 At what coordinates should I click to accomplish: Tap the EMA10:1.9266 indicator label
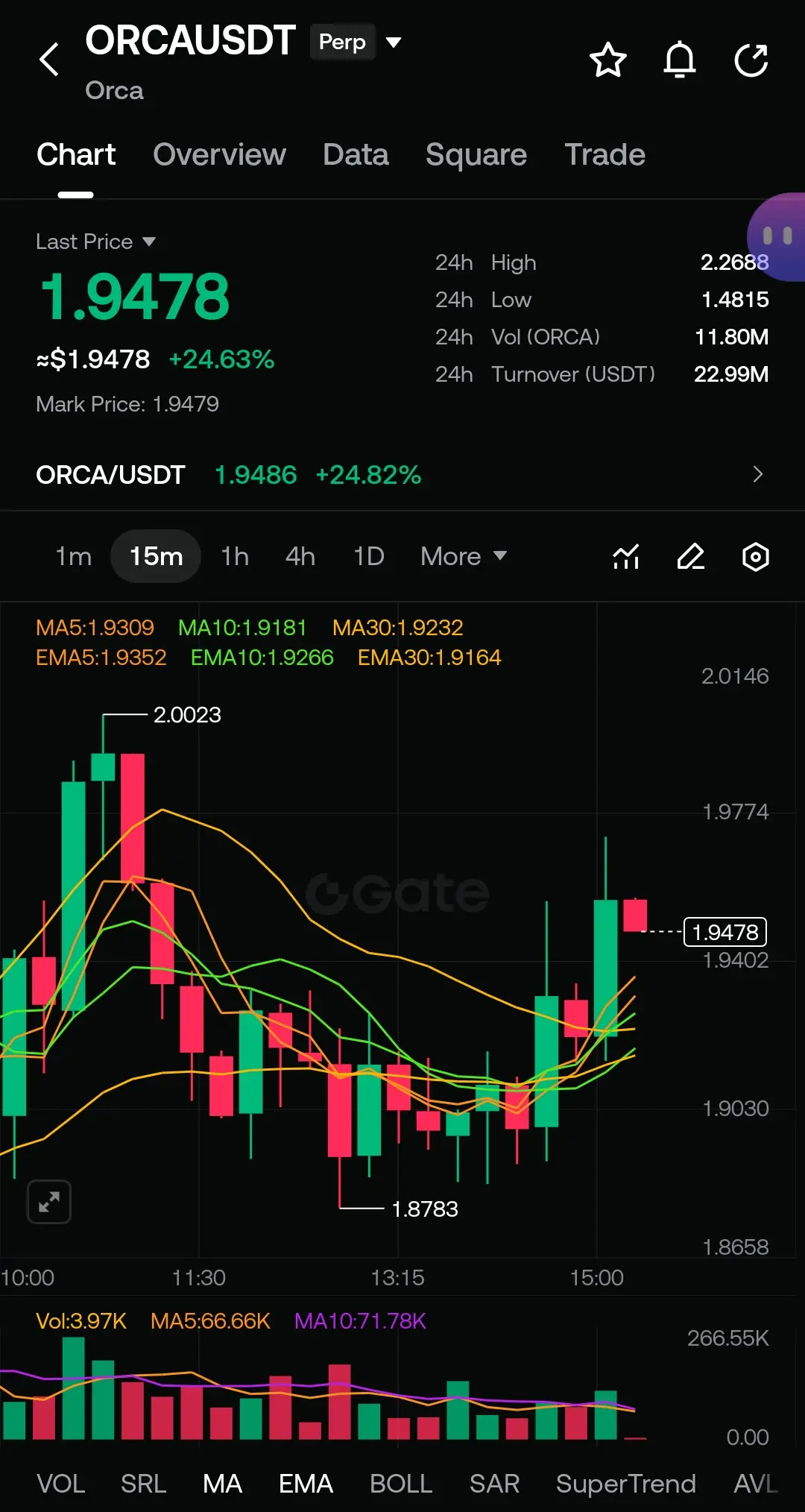(x=262, y=657)
